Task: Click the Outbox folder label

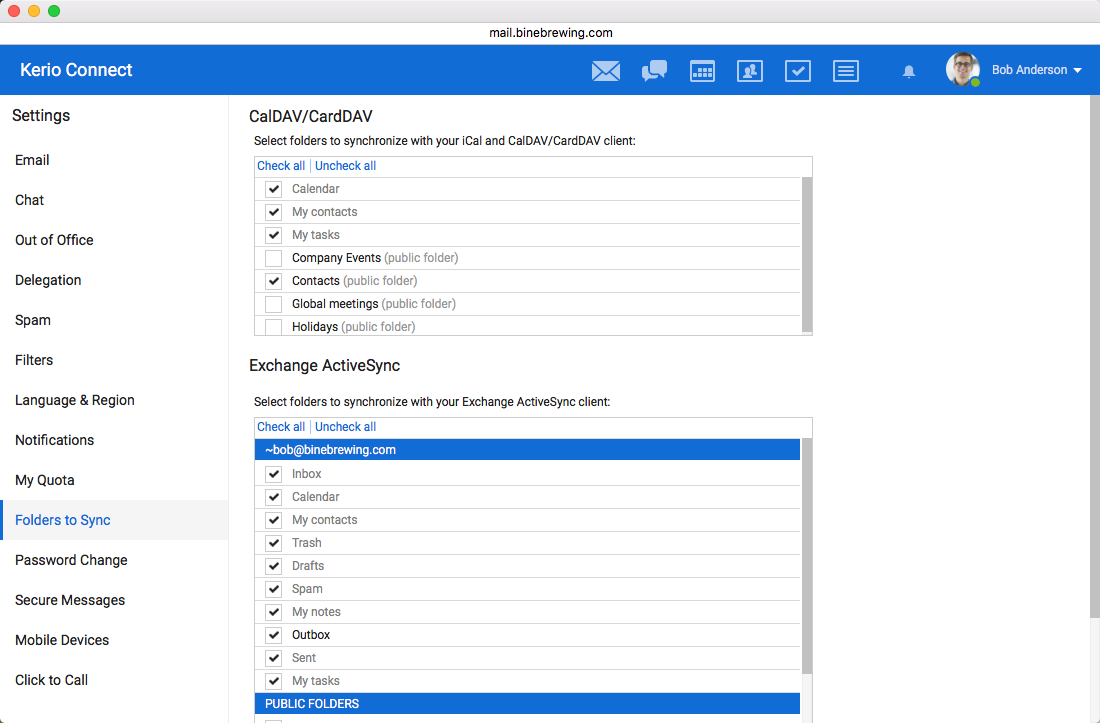Action: coord(311,635)
